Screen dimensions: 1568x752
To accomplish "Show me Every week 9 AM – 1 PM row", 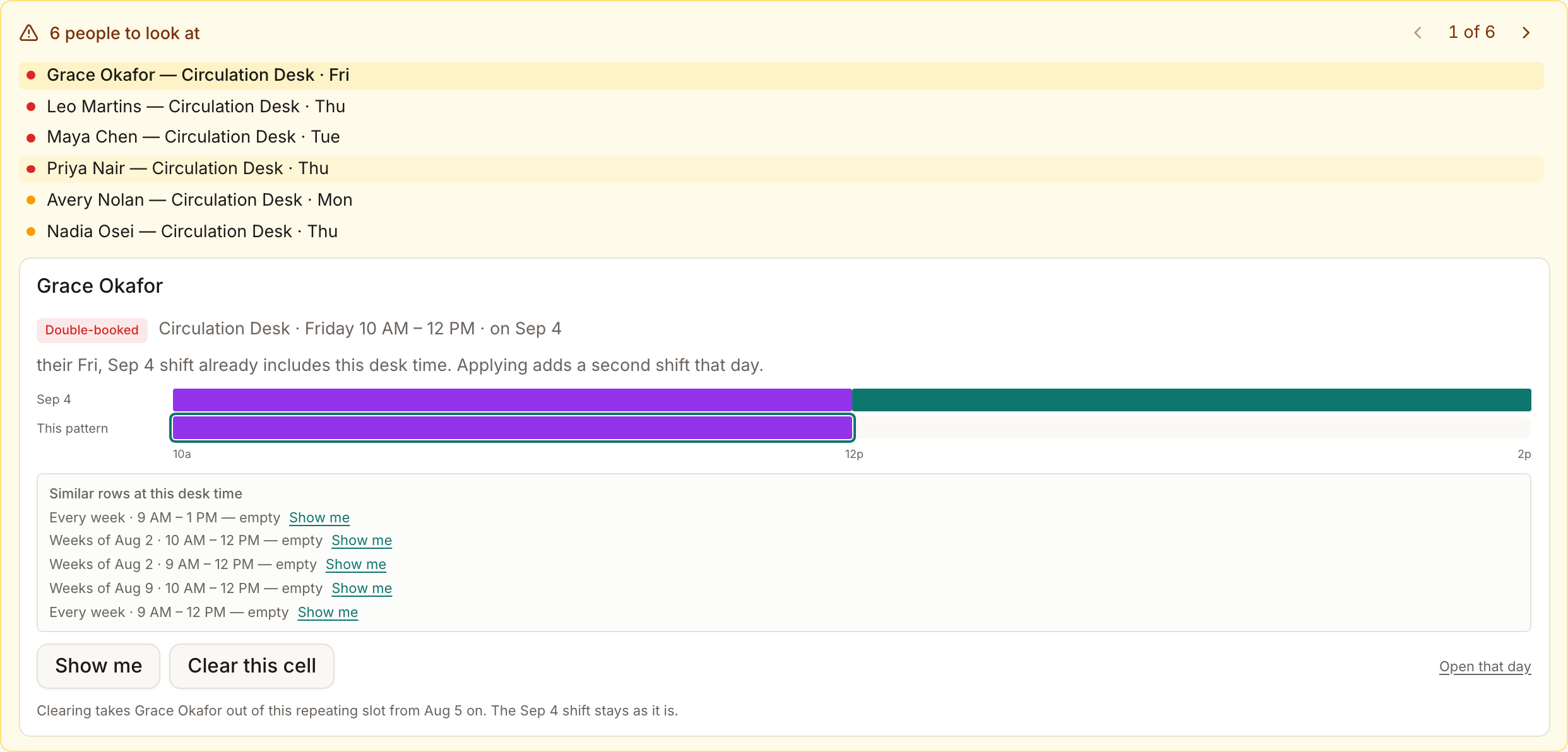I will (319, 518).
